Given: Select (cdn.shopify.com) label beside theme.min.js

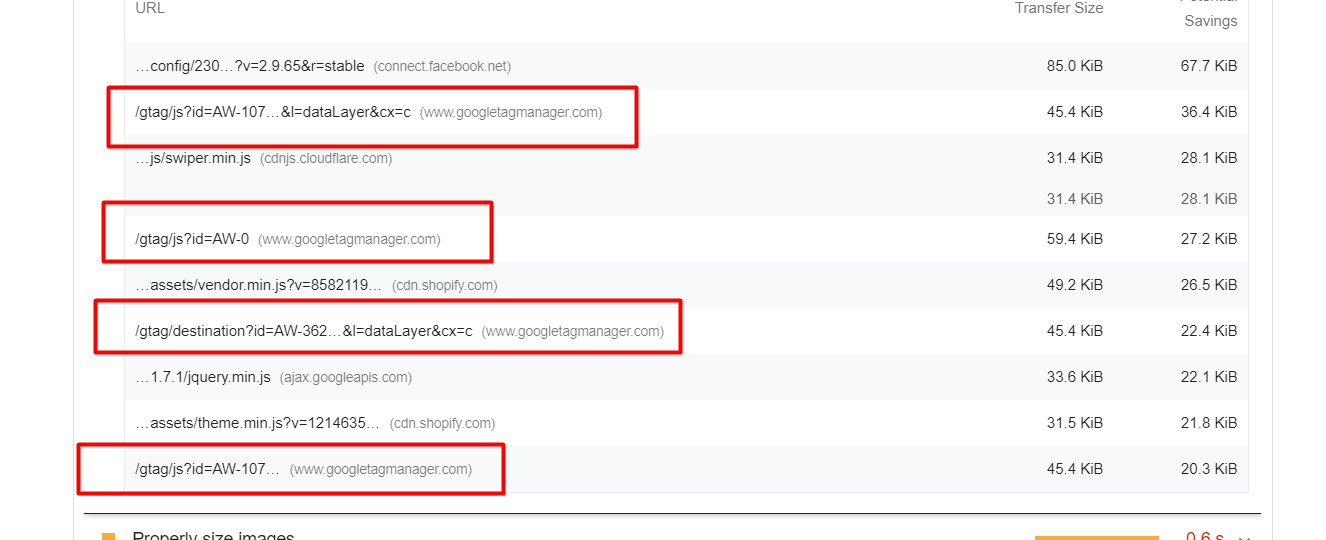Looking at the screenshot, I should [x=442, y=423].
